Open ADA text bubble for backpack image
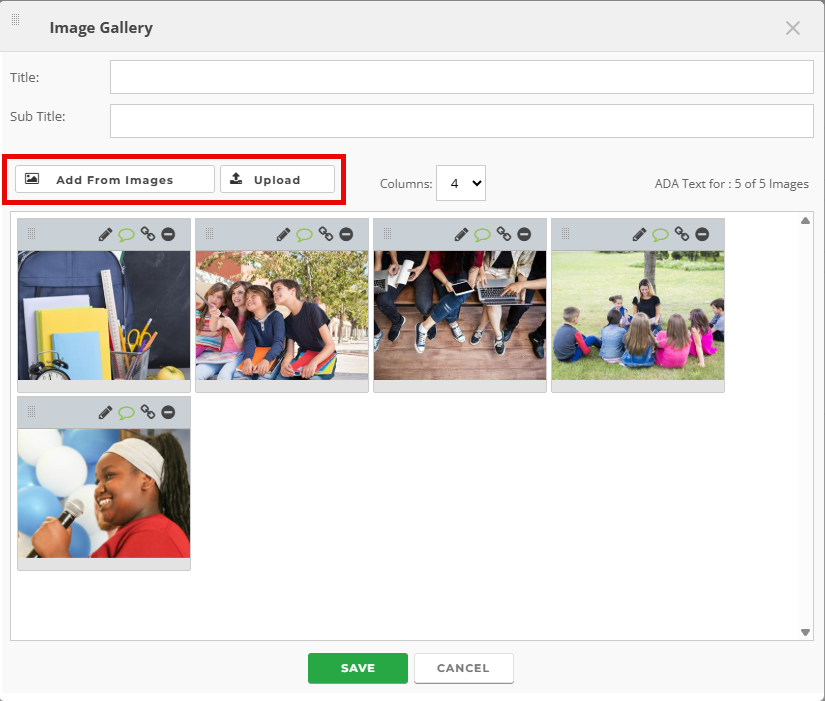The height and width of the screenshot is (701, 825). pyautogui.click(x=126, y=234)
